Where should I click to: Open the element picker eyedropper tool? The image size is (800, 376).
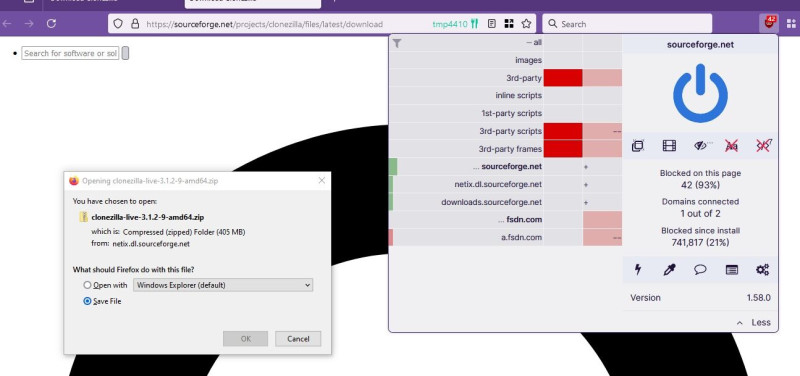669,269
